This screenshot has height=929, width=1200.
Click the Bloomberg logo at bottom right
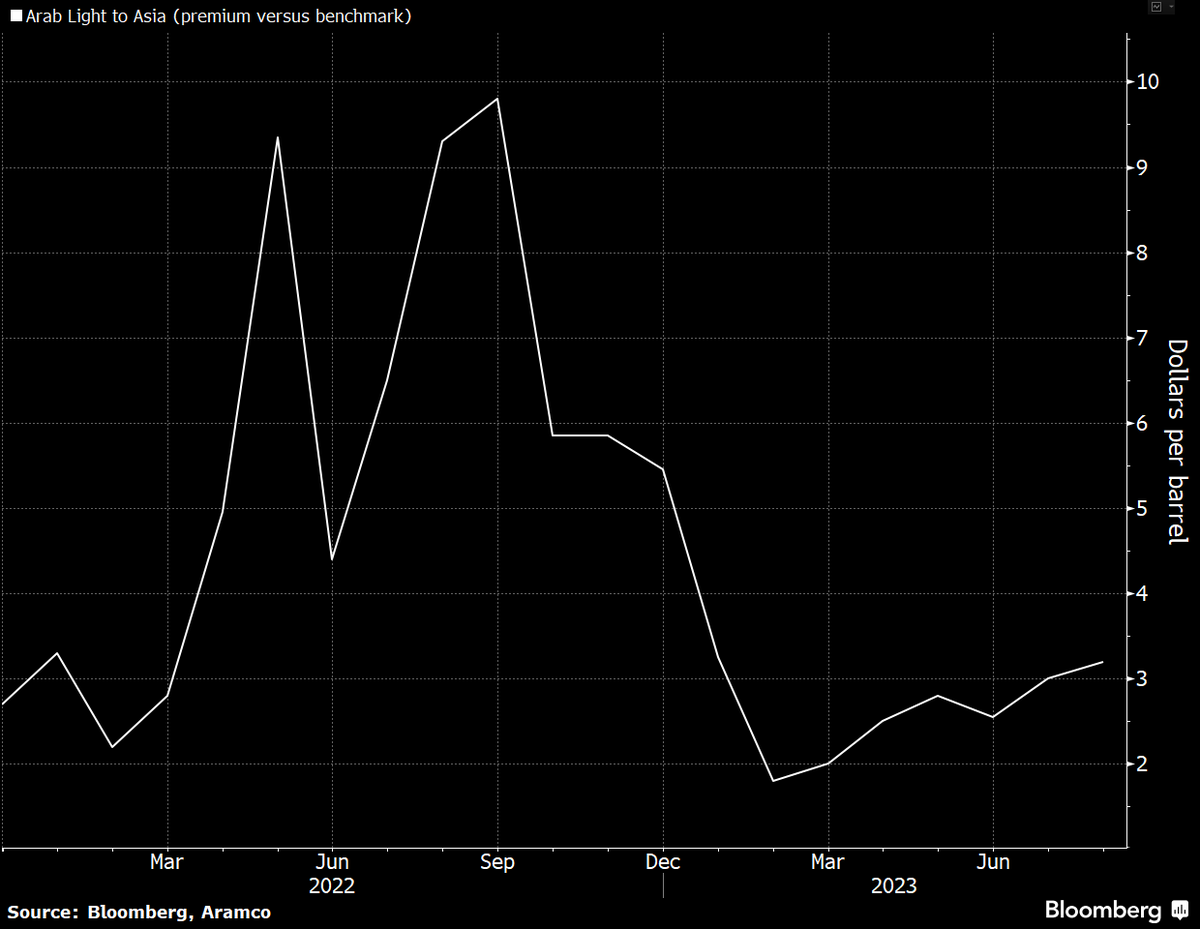[1117, 910]
